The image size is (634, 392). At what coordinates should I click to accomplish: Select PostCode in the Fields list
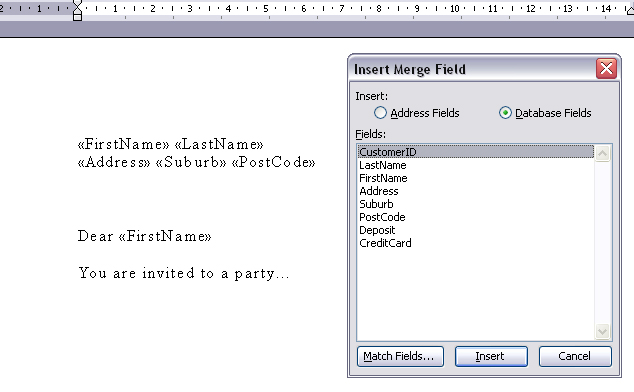tap(476, 217)
